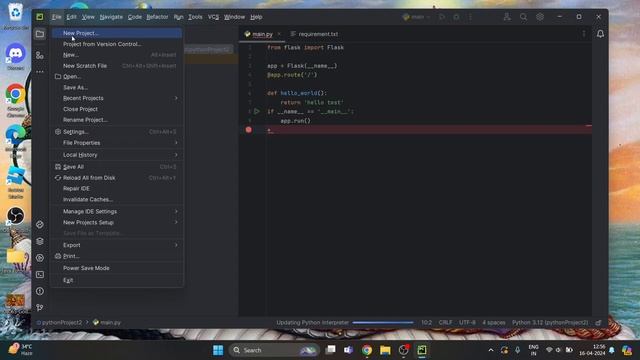Select Save All menu entry
The height and width of the screenshot is (360, 640).
coord(117,167)
